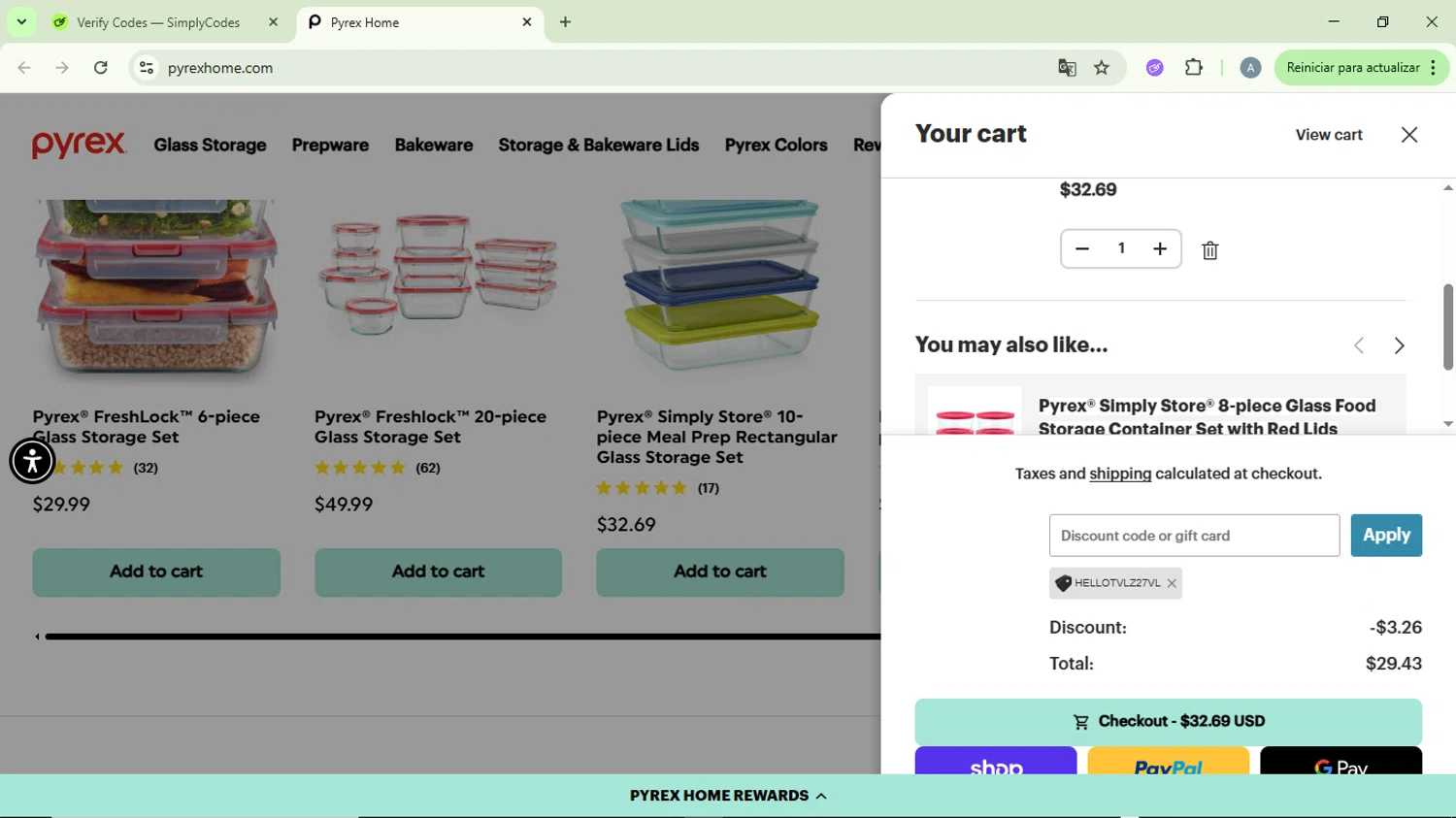Add $49.99 Freshlock 20-piece to cart
1456x818 pixels.
[x=438, y=572]
